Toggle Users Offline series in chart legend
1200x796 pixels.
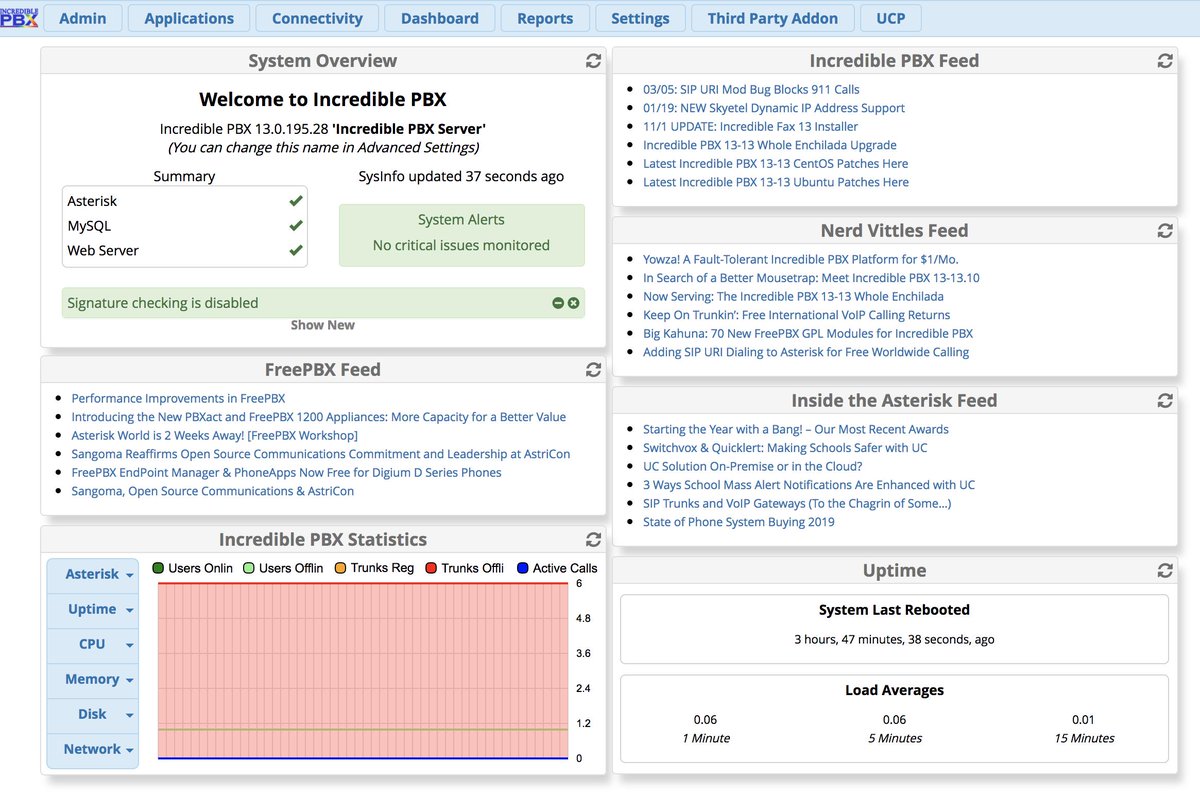point(283,568)
